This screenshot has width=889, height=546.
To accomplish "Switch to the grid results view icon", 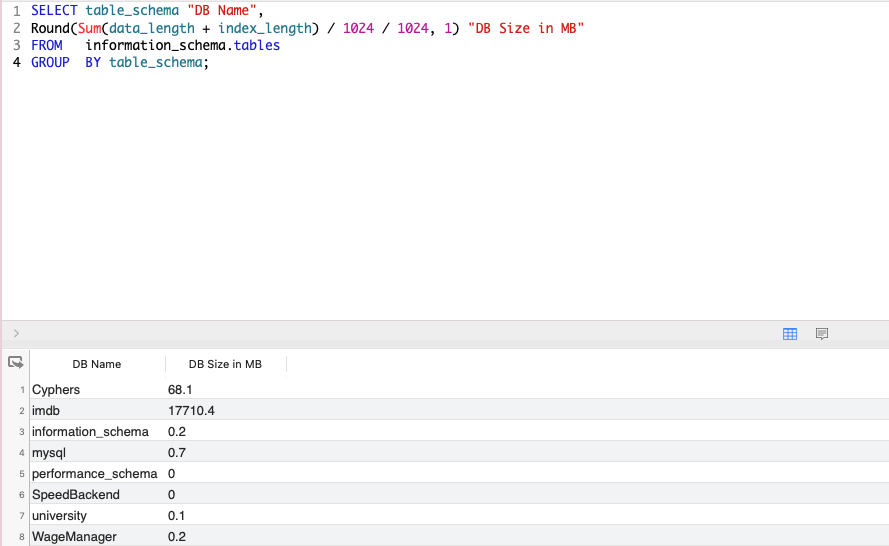I will tap(790, 334).
